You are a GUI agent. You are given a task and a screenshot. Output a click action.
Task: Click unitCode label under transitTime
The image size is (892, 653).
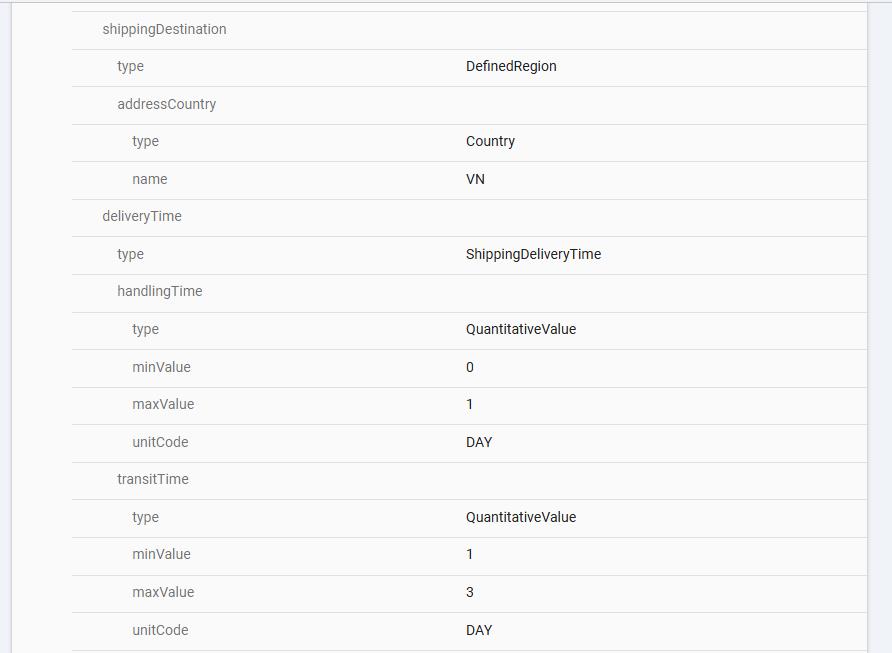160,630
